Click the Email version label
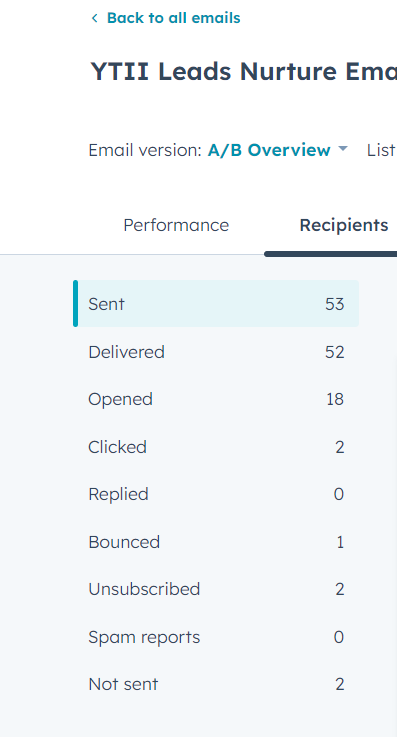This screenshot has height=737, width=397. [145, 150]
